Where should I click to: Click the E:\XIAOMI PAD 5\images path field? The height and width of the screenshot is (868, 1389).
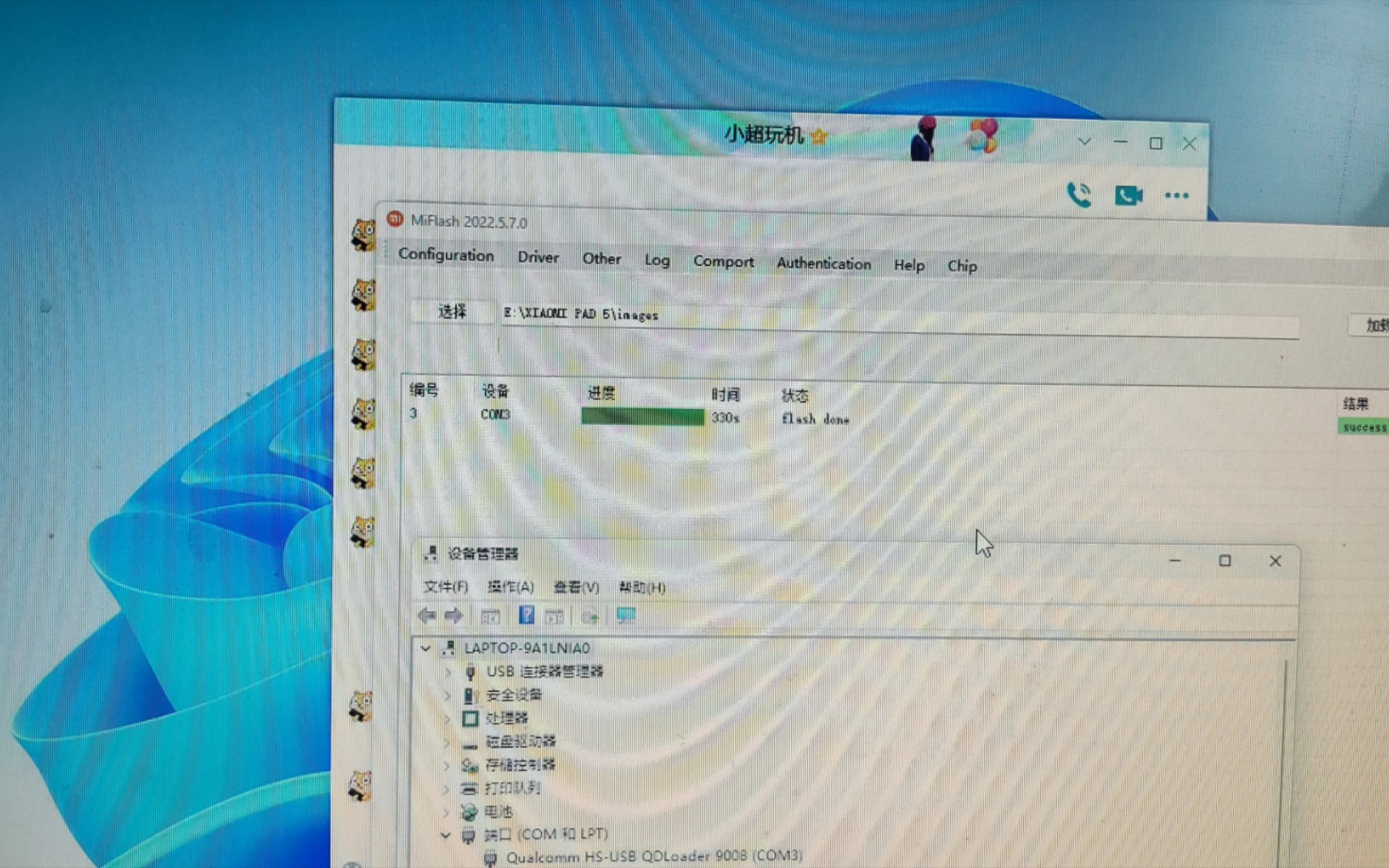tap(582, 315)
